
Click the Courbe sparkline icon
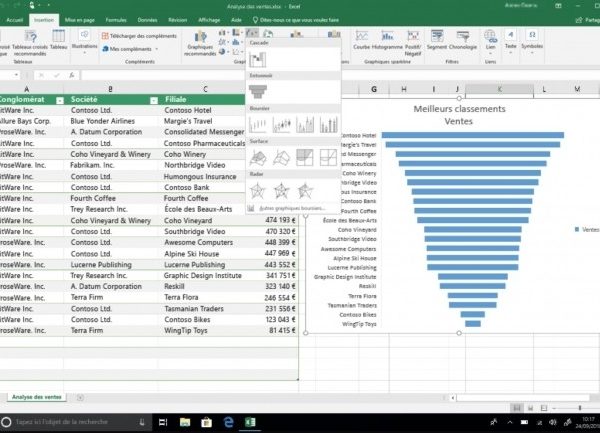tap(362, 40)
